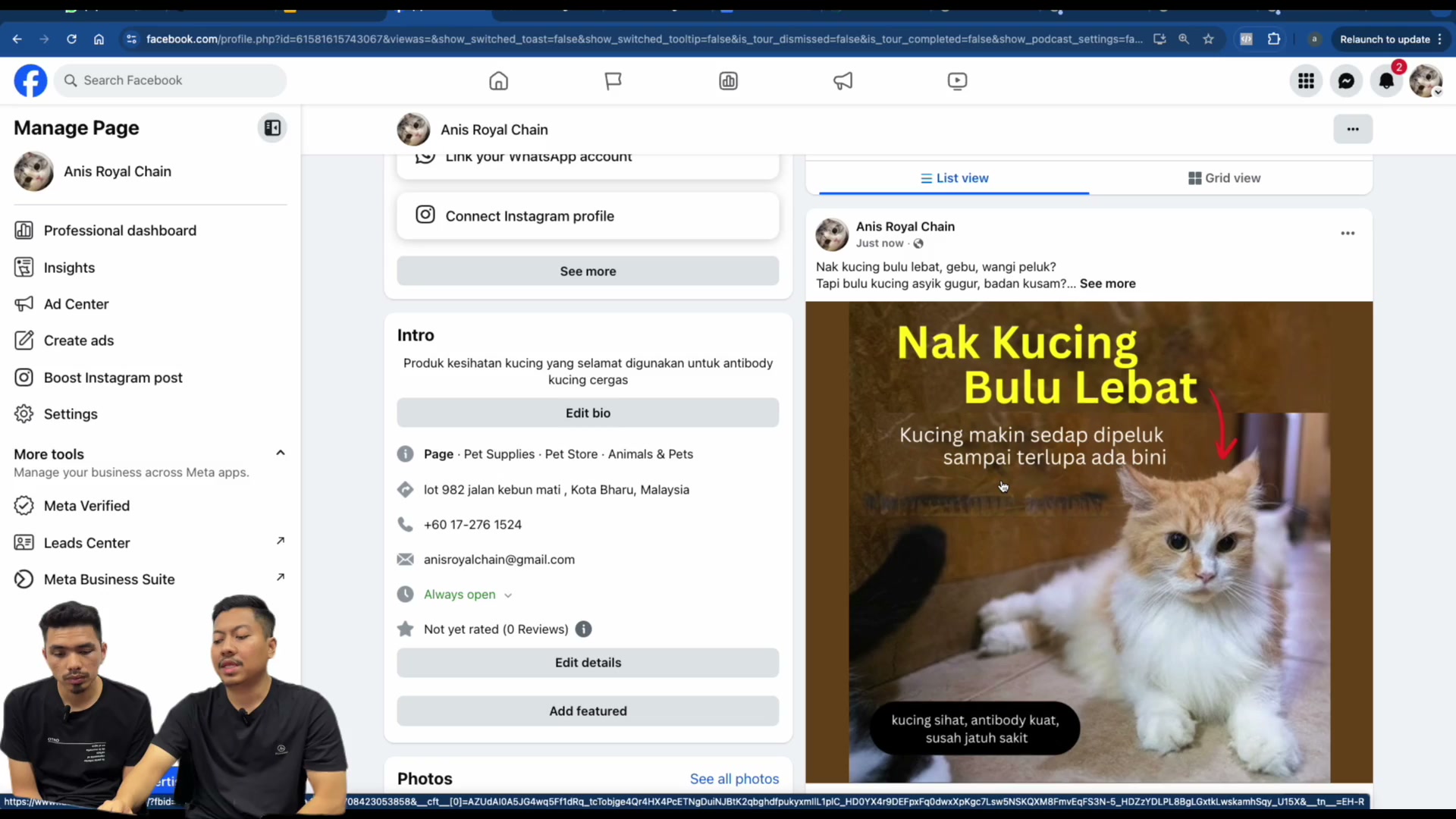This screenshot has height=819, width=1456.
Task: Switch to List view tab
Action: (954, 178)
